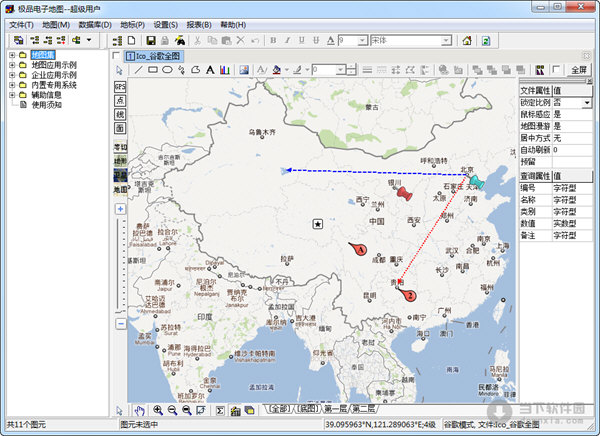Open the 帮助(H) menu
600x436 pixels.
233,25
